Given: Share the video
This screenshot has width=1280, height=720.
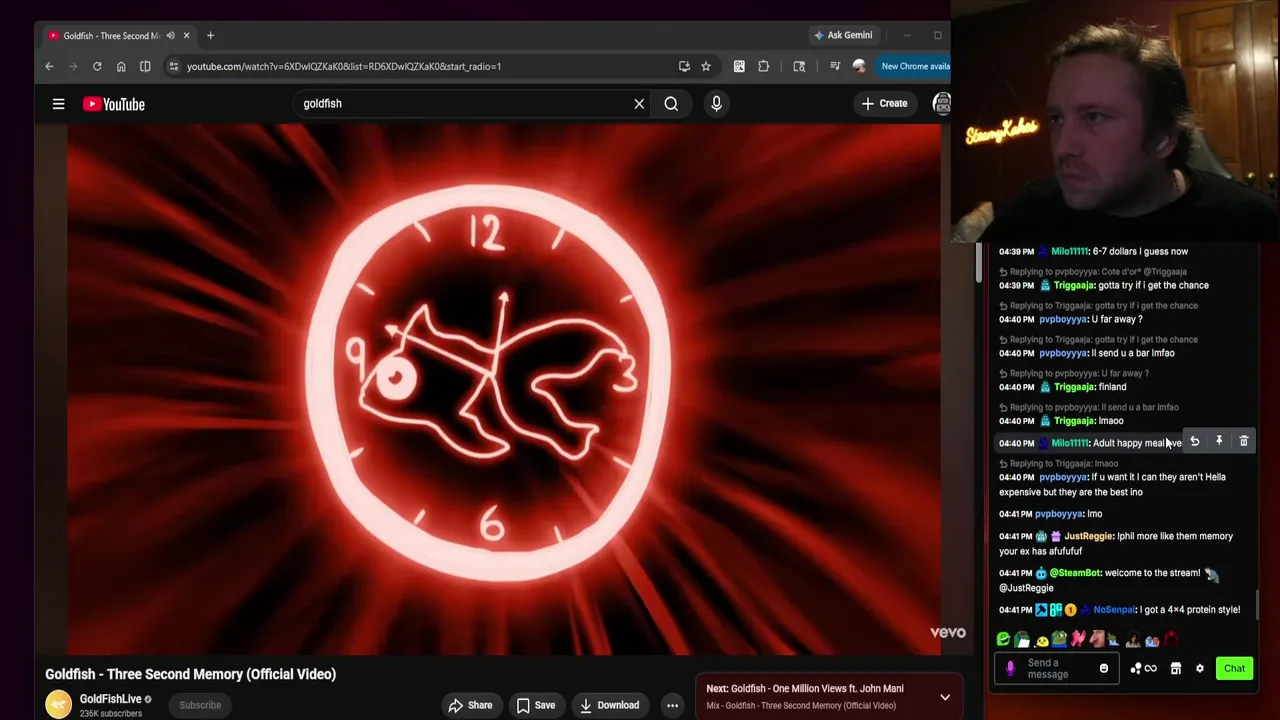Looking at the screenshot, I should coord(470,705).
